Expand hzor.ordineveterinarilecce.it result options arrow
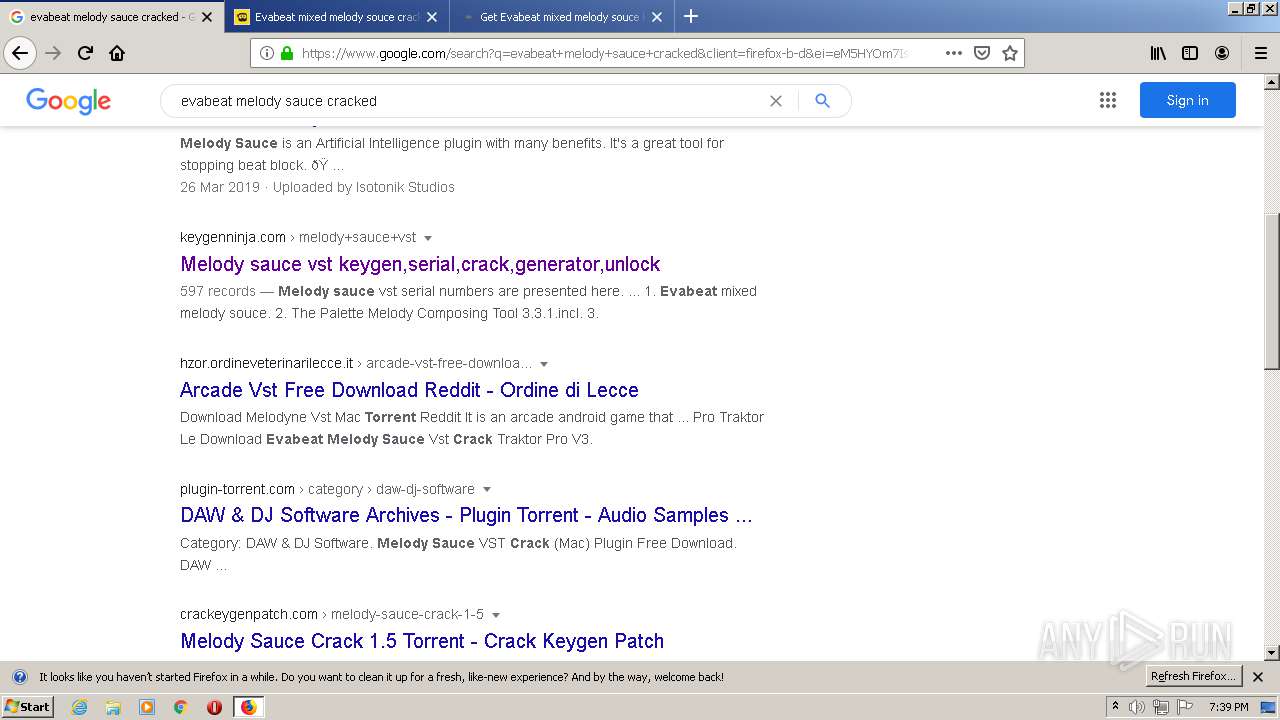Image resolution: width=1280 pixels, height=720 pixels. tap(544, 364)
